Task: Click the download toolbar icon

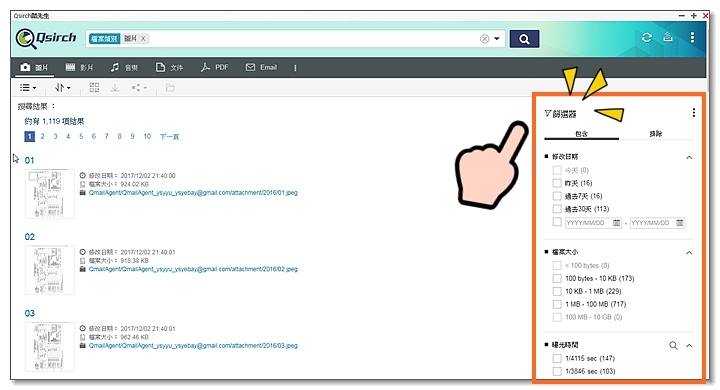Action: pos(115,87)
